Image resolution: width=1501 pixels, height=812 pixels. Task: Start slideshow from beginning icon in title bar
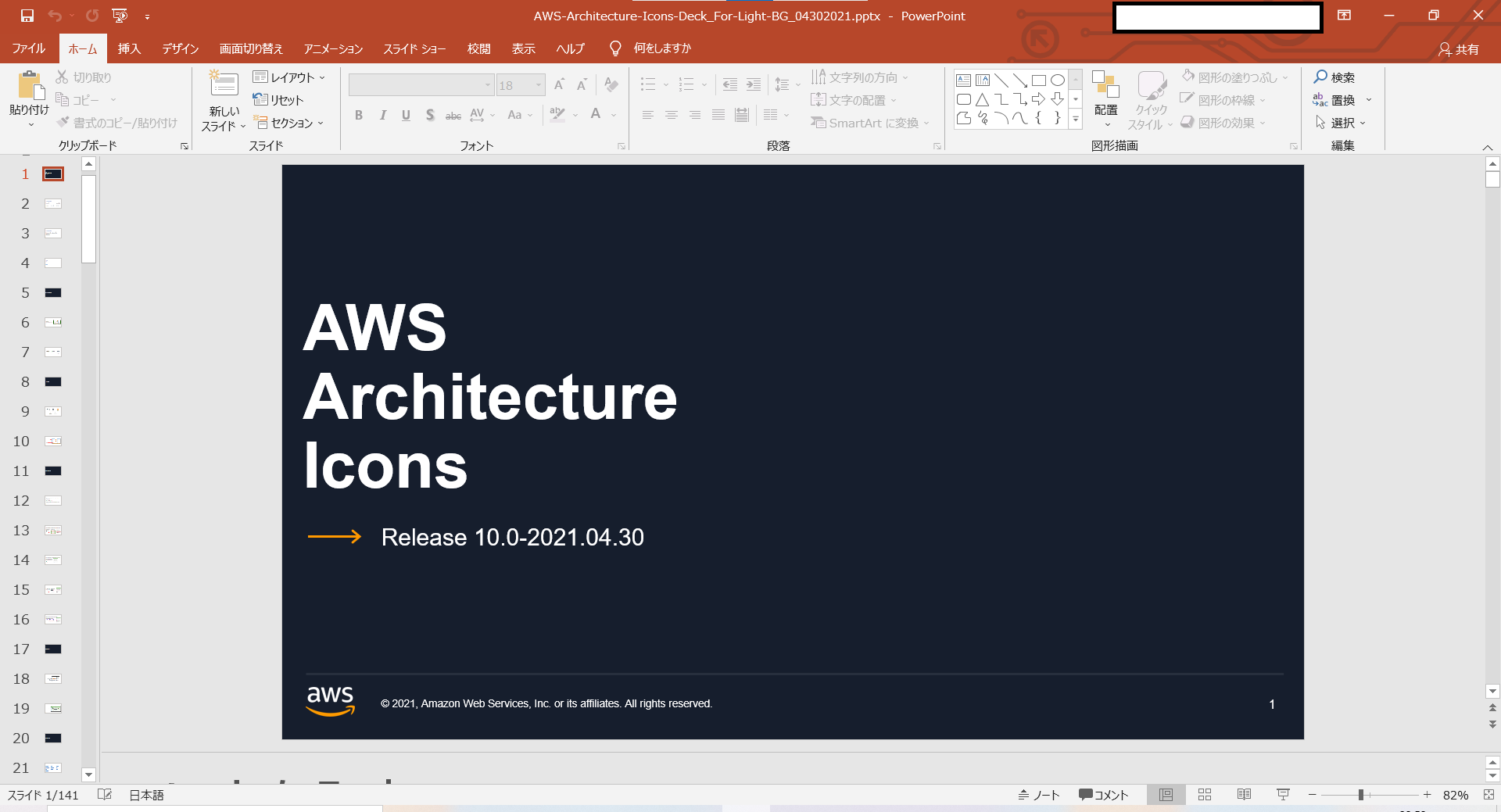pos(120,16)
